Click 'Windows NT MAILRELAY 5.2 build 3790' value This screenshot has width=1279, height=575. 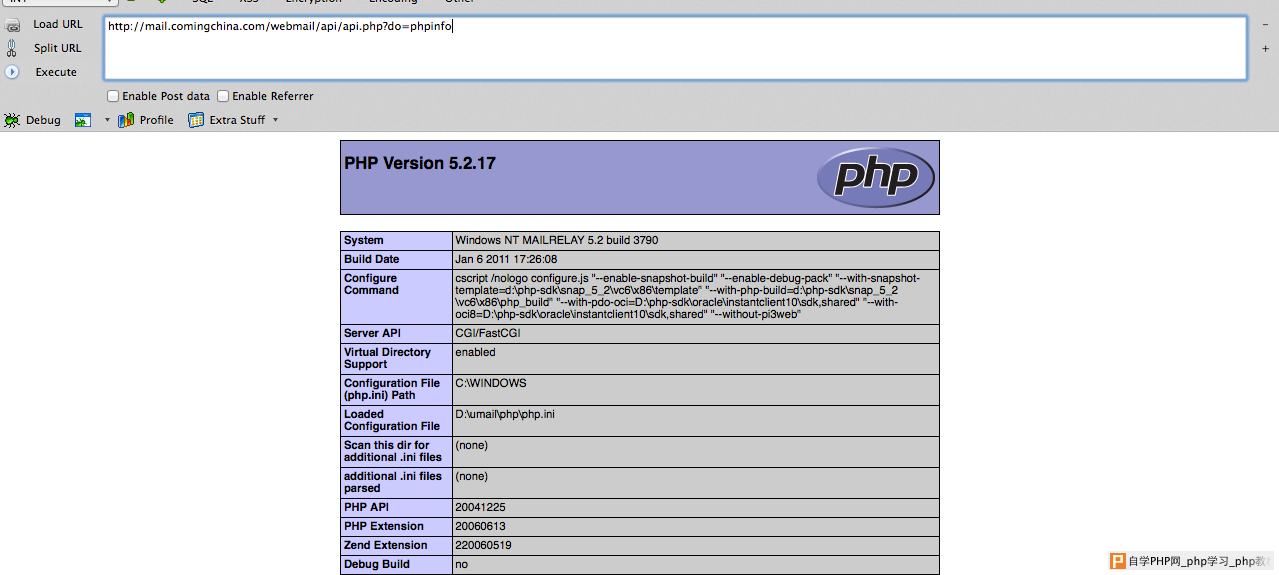click(556, 240)
